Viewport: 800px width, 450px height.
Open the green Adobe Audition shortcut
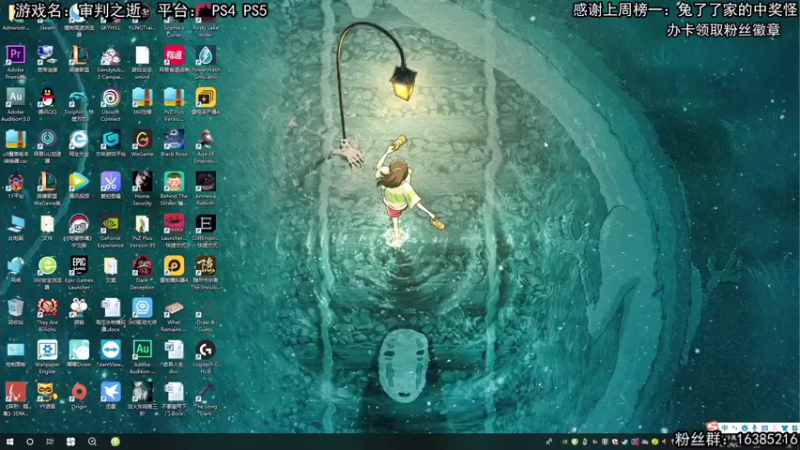click(x=142, y=350)
